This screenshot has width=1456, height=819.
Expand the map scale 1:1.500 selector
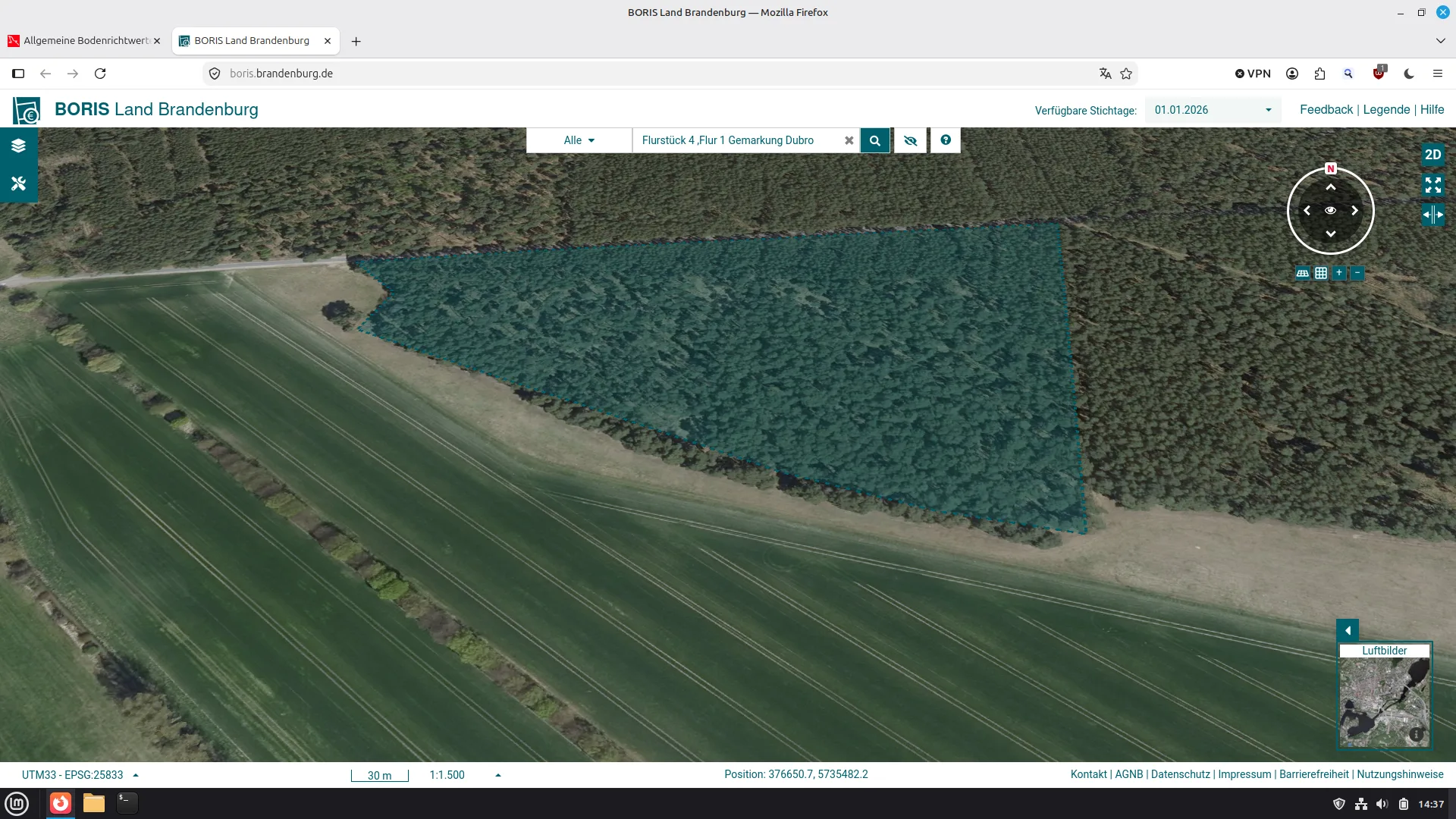click(x=465, y=775)
